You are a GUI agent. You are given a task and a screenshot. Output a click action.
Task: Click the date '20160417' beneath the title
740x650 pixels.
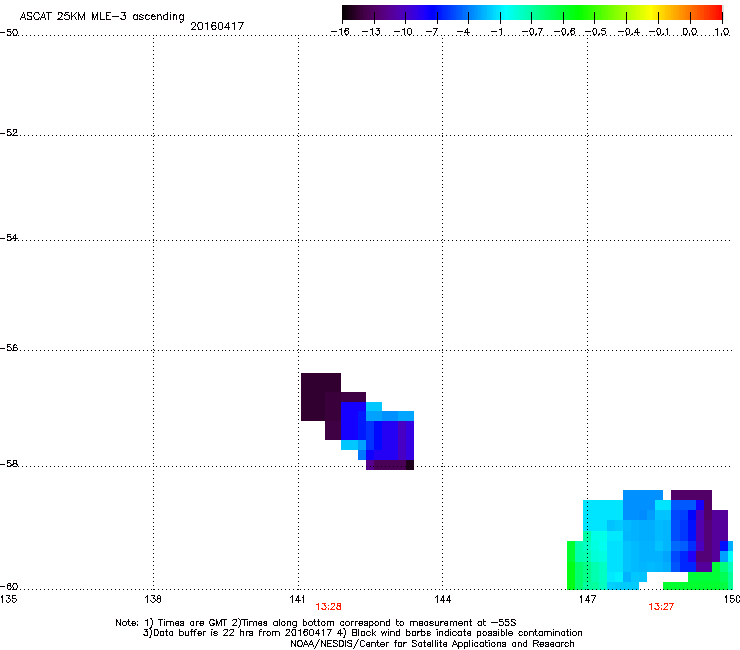(x=217, y=26)
